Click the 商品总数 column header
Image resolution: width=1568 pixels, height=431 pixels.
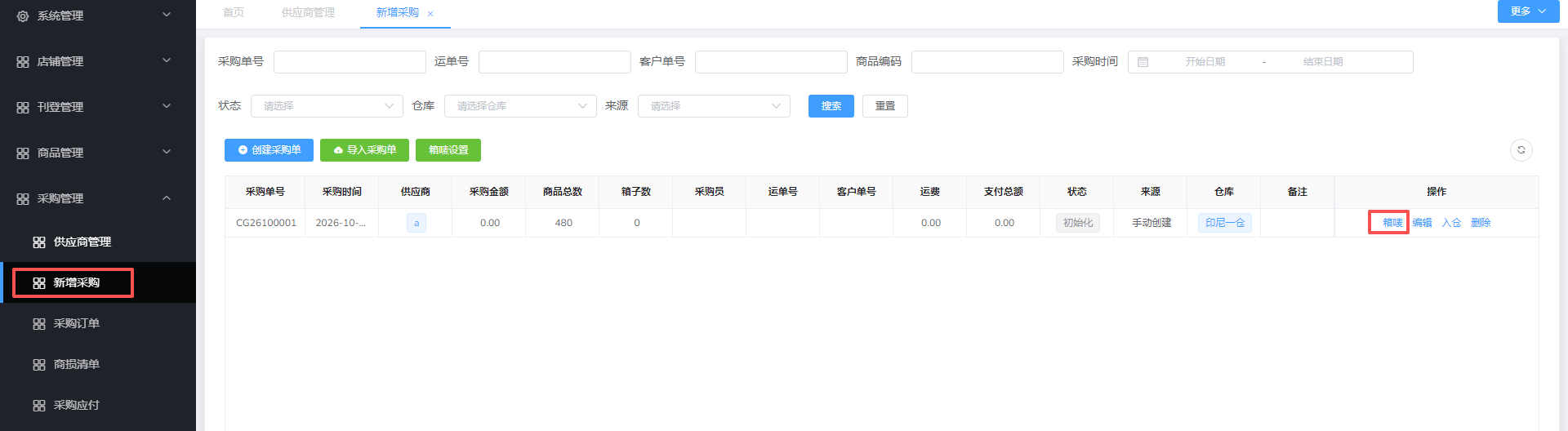coord(563,192)
